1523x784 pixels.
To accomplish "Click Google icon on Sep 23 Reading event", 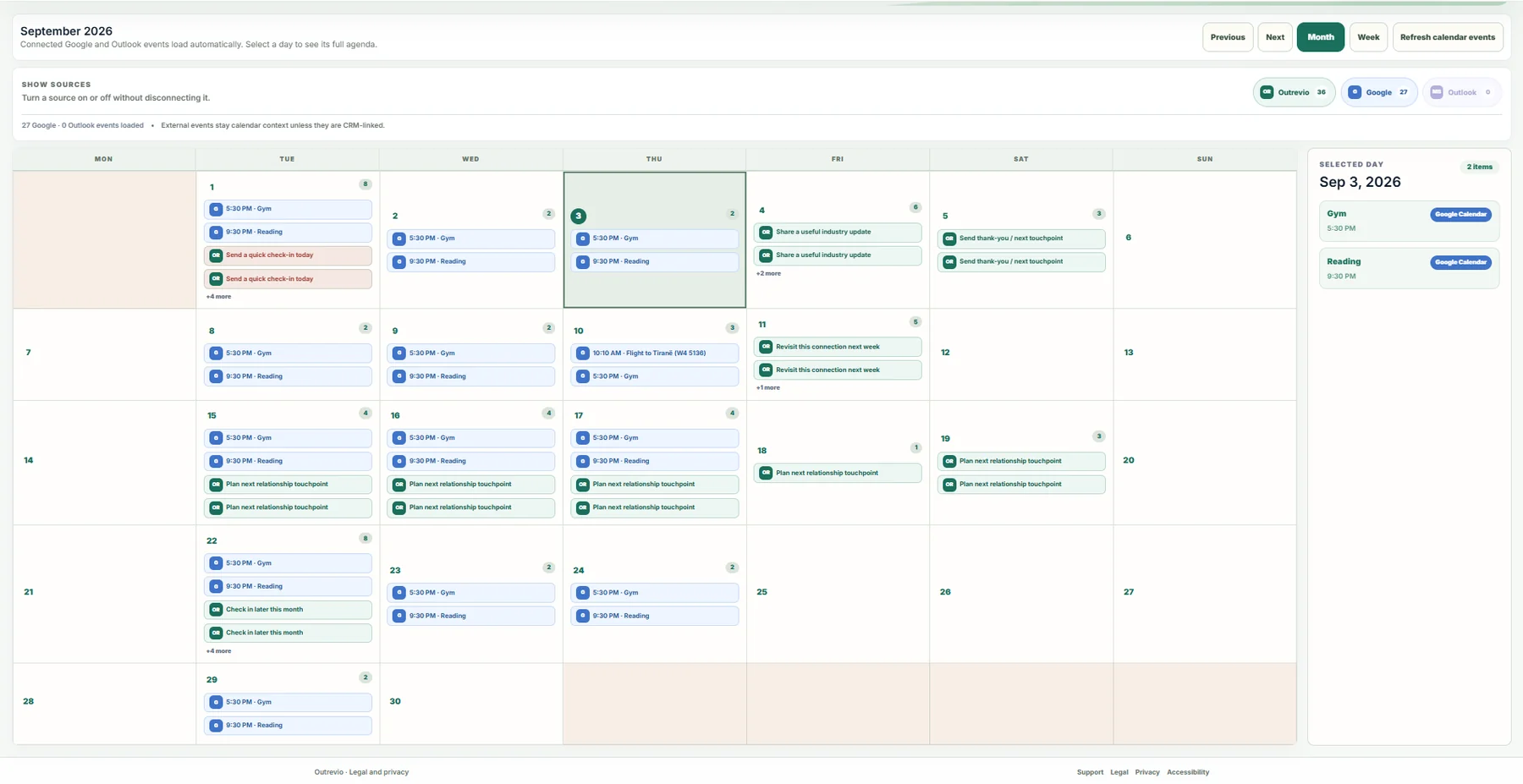I will [399, 616].
